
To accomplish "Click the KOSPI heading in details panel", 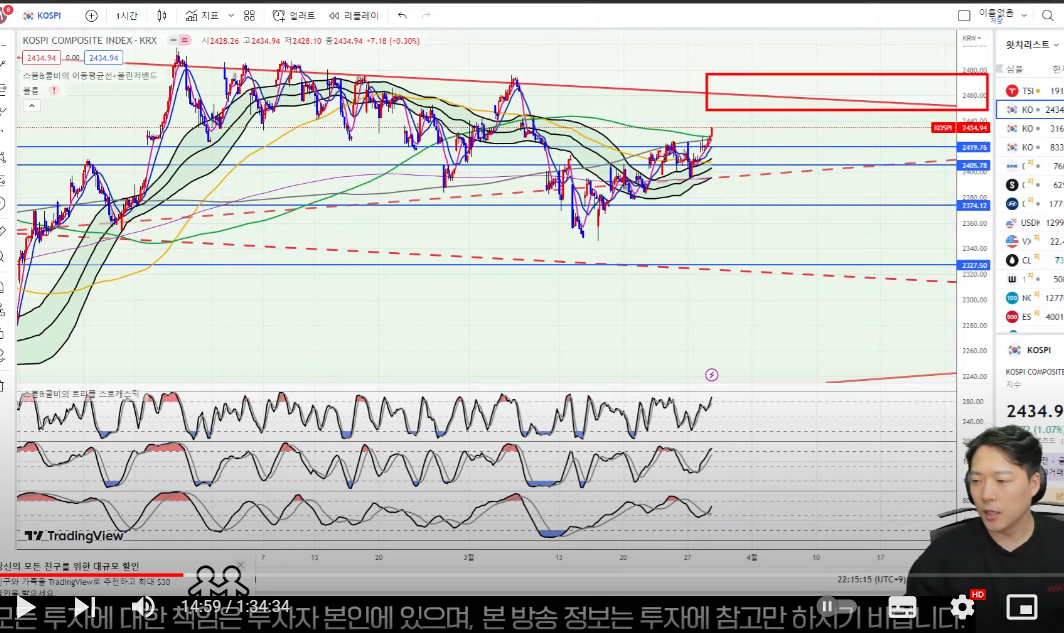I will (1039, 350).
